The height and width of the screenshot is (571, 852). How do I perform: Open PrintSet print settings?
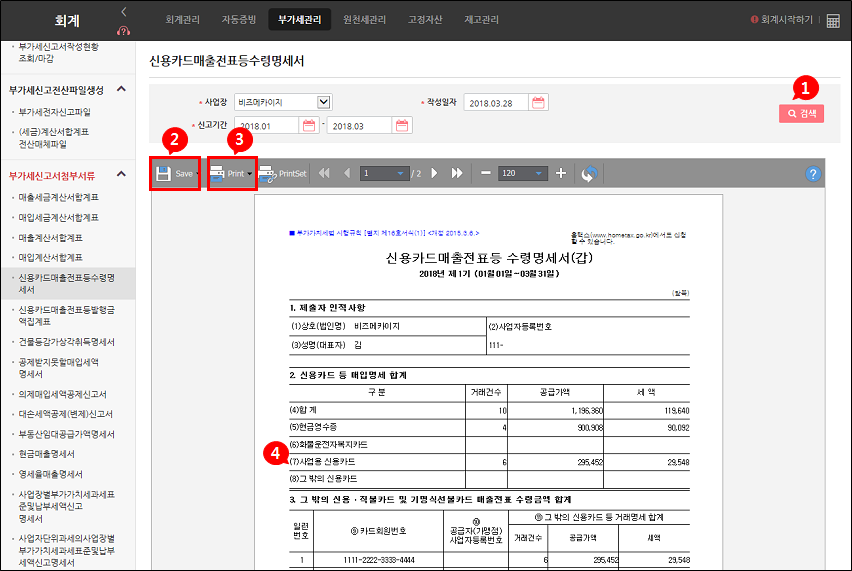(x=283, y=173)
